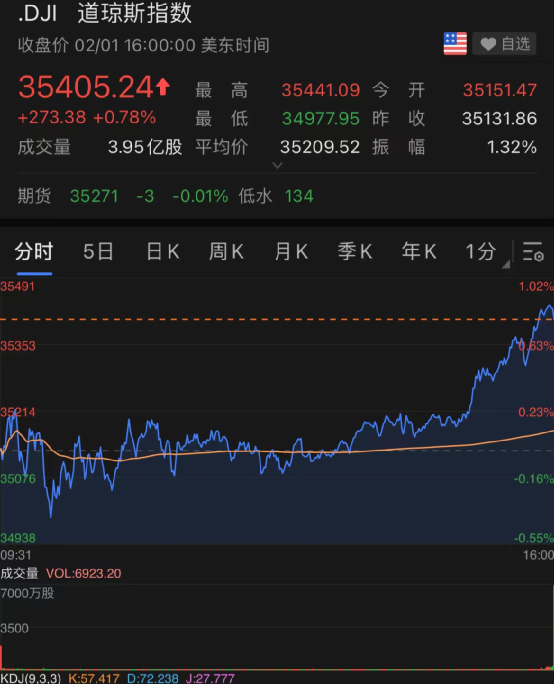Click the 低水 134 value
Image resolution: width=554 pixels, height=684 pixels.
276,196
